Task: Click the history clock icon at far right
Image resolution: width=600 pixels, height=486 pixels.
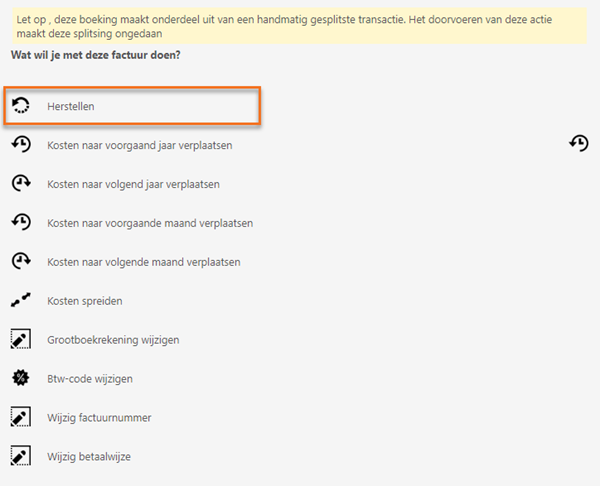Action: 579,143
